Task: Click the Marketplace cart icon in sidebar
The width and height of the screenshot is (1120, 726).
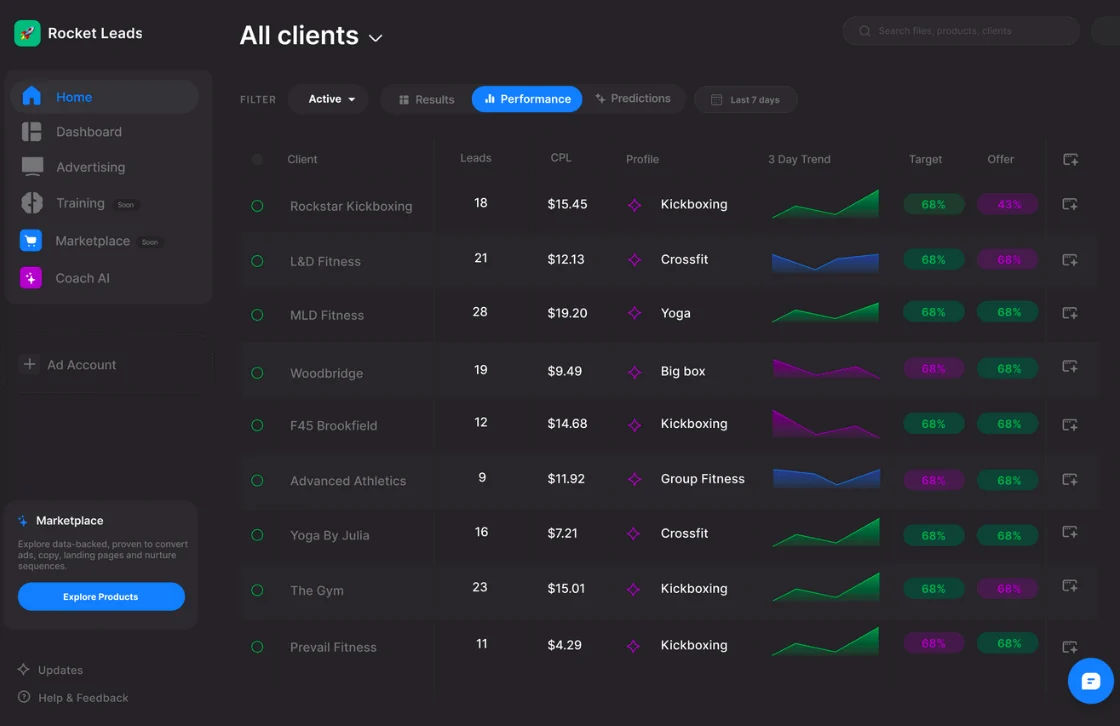Action: pos(31,241)
